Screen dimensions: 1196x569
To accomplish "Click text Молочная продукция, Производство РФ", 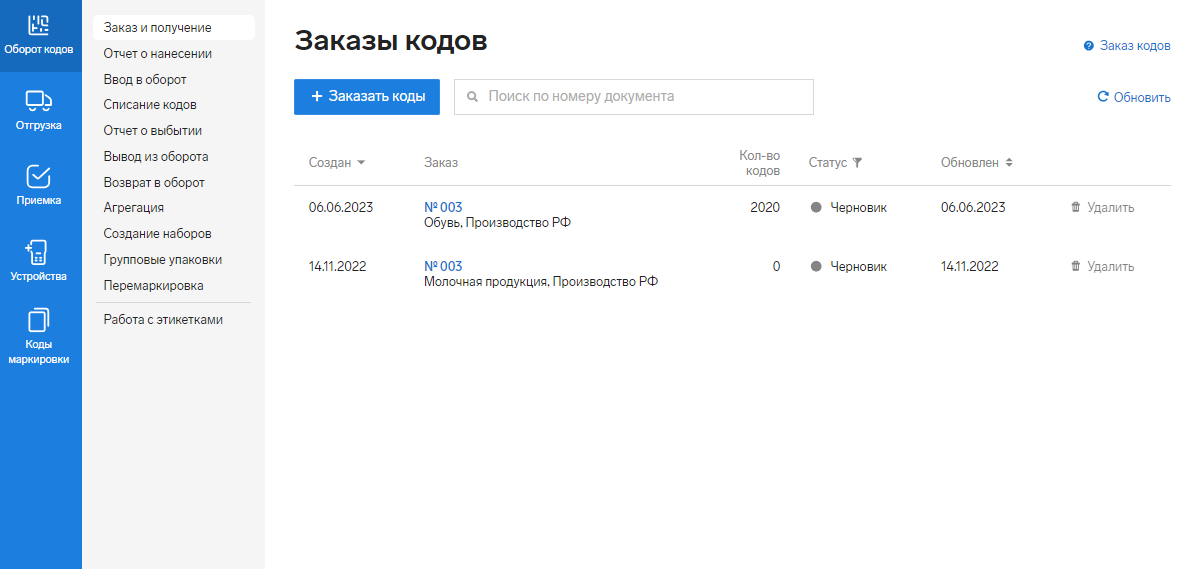I will click(541, 281).
